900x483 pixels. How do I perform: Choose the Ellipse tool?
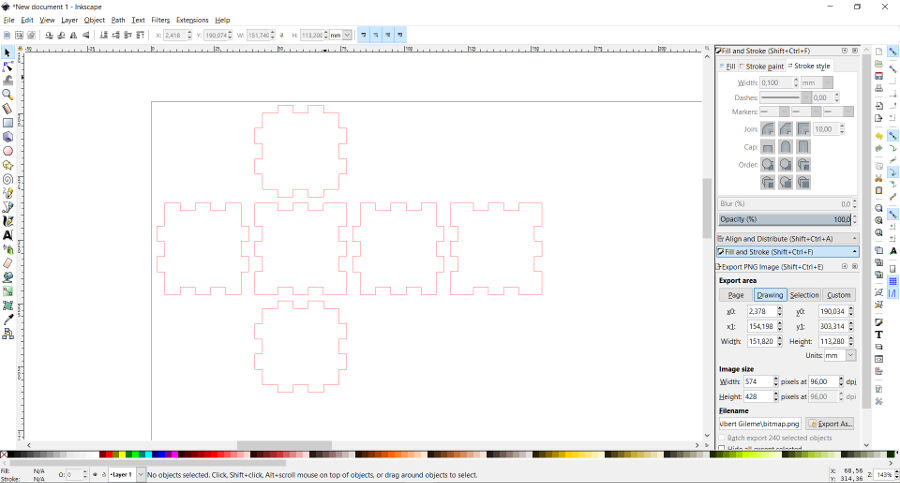(8, 151)
